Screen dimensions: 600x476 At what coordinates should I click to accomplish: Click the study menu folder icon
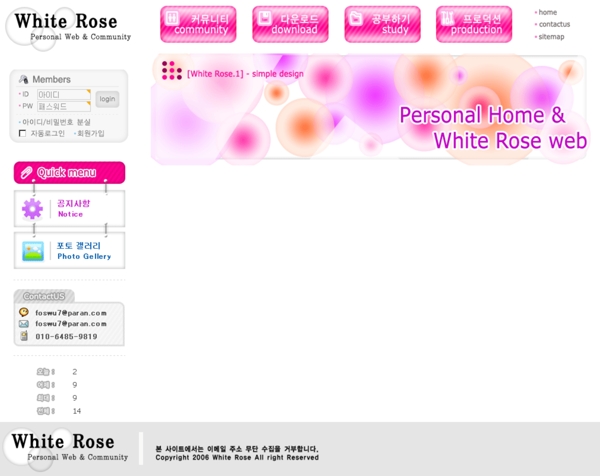pyautogui.click(x=356, y=18)
